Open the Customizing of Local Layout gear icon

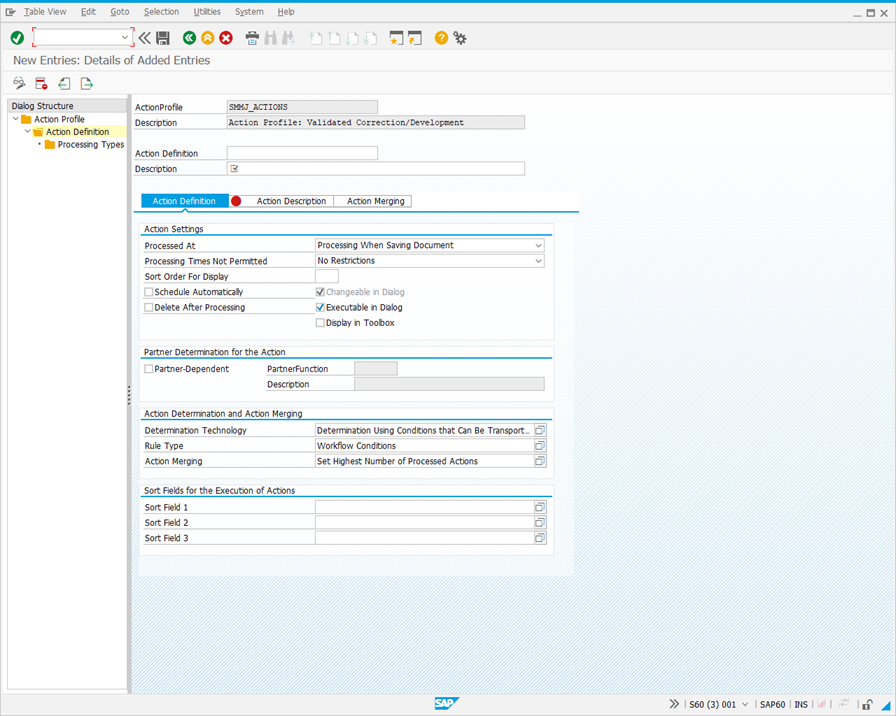tap(460, 36)
